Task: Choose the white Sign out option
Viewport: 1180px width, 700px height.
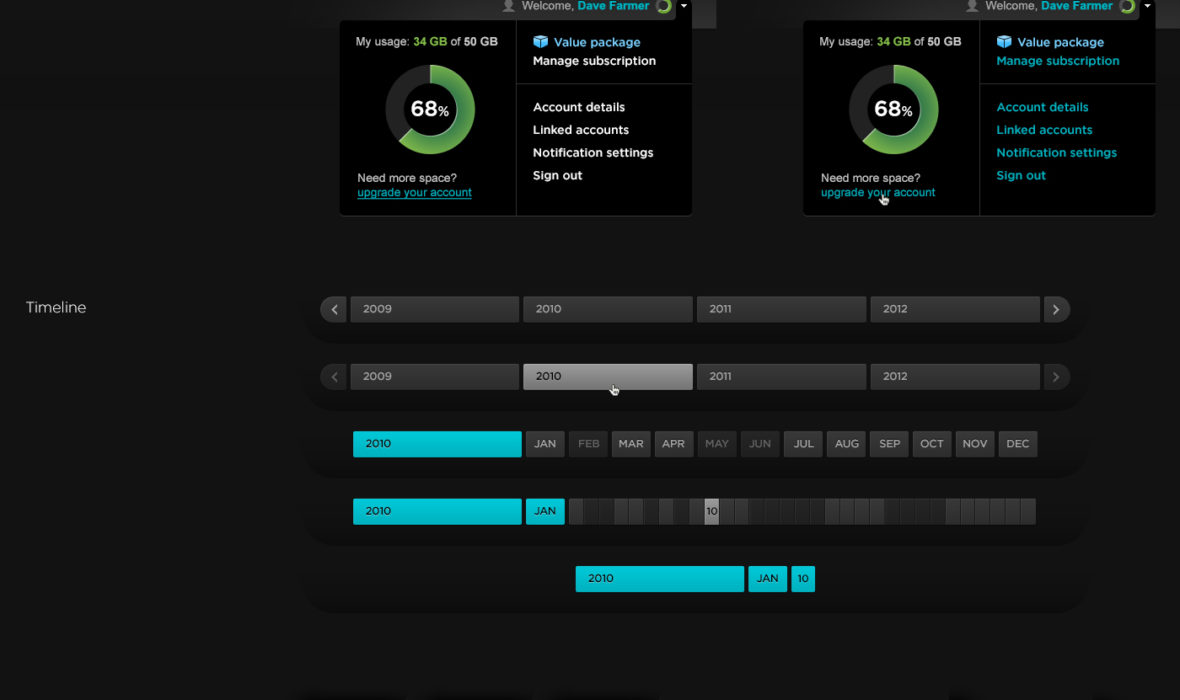Action: [557, 176]
